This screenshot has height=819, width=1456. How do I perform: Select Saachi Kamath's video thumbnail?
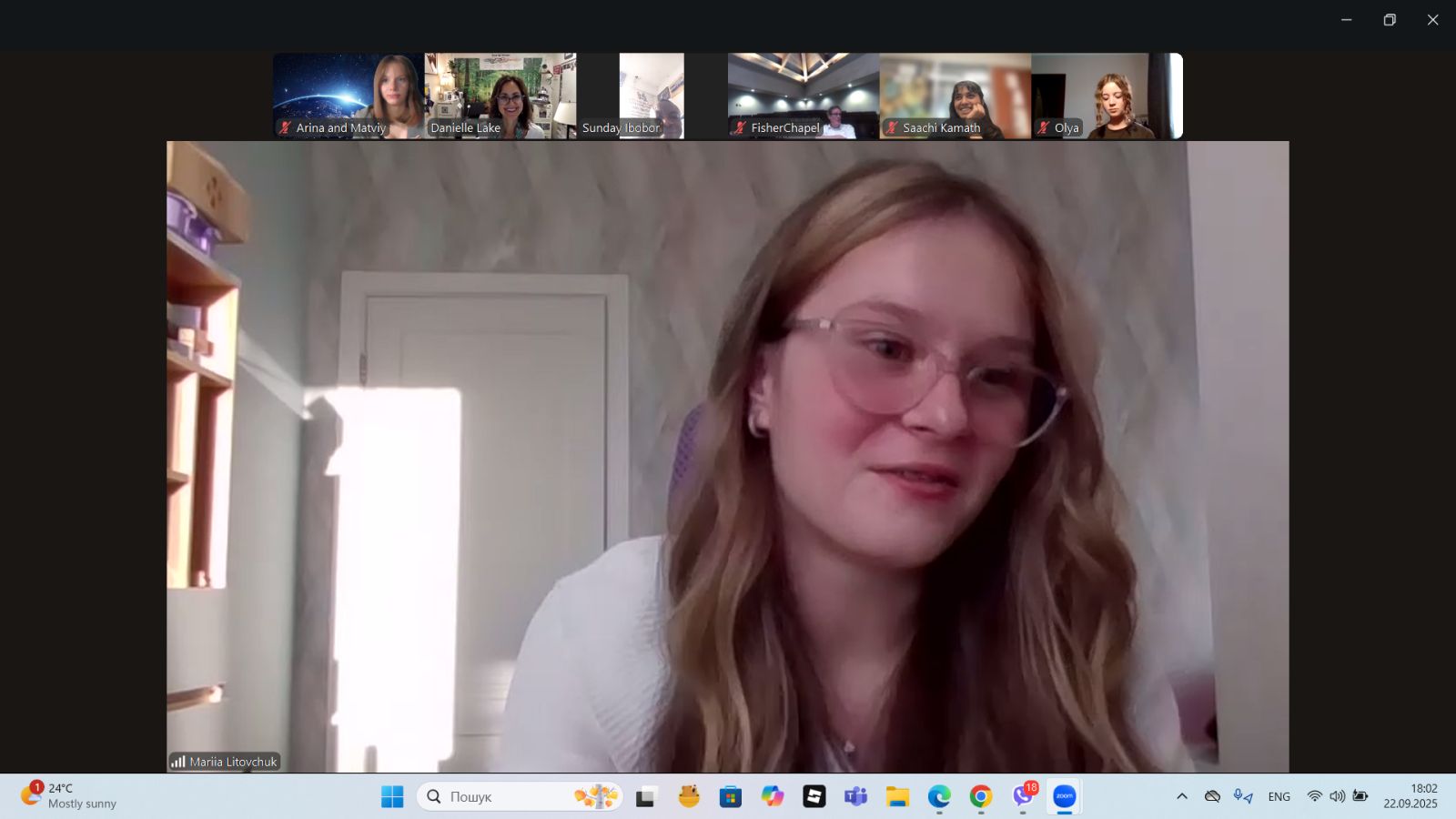click(955, 96)
